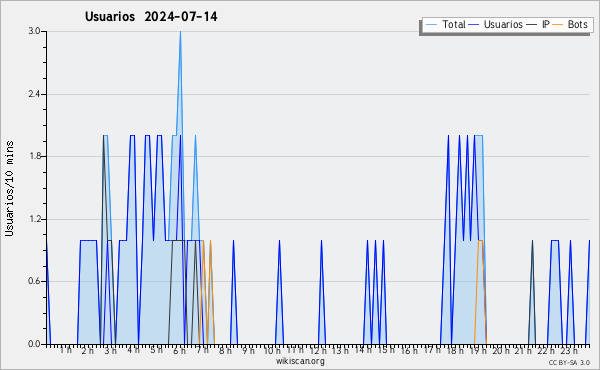This screenshot has height=370, width=600.
Task: Click the '5 h' x-axis label
Action: (156, 350)
